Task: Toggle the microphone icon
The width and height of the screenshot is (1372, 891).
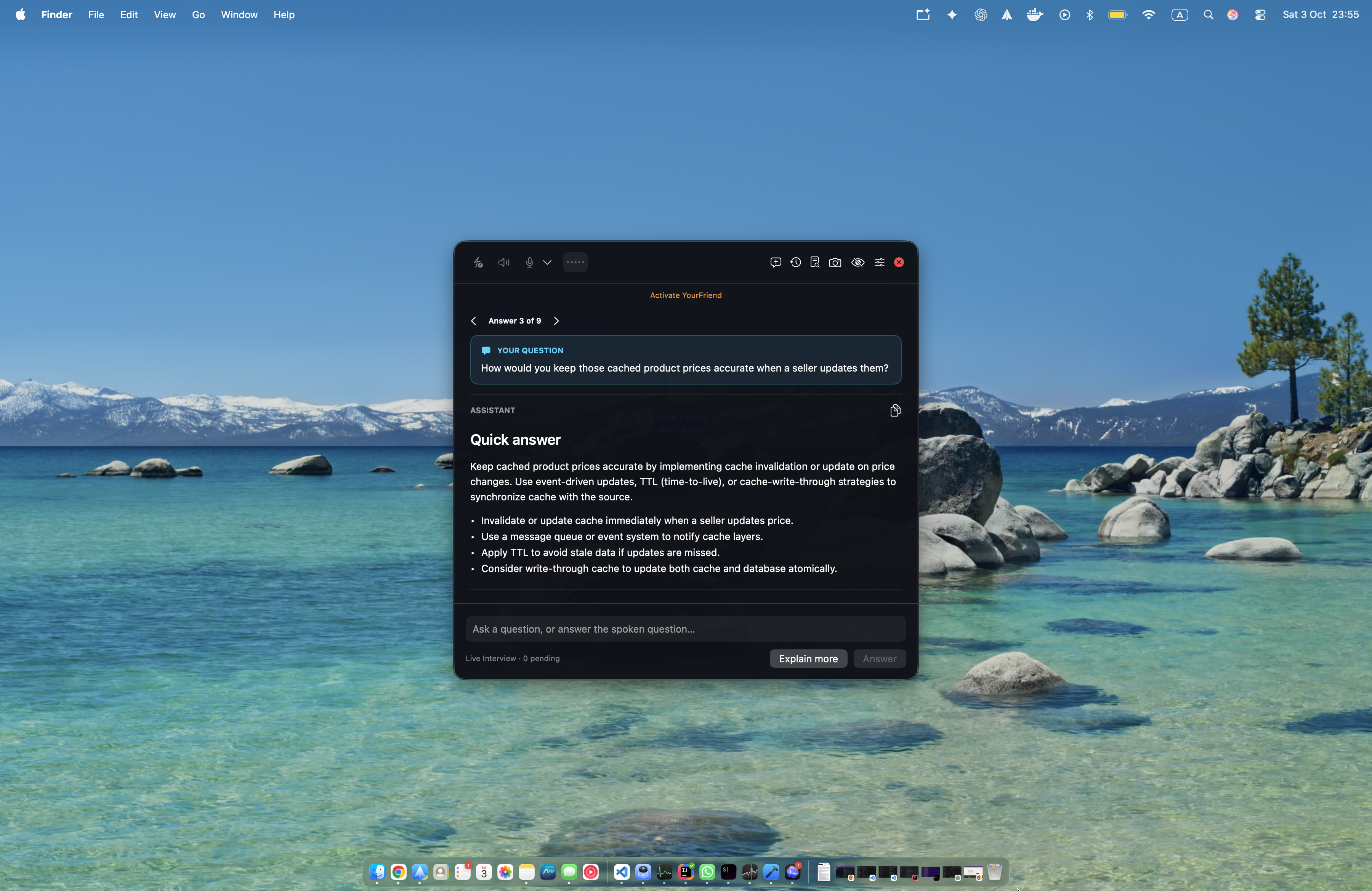Action: [529, 262]
